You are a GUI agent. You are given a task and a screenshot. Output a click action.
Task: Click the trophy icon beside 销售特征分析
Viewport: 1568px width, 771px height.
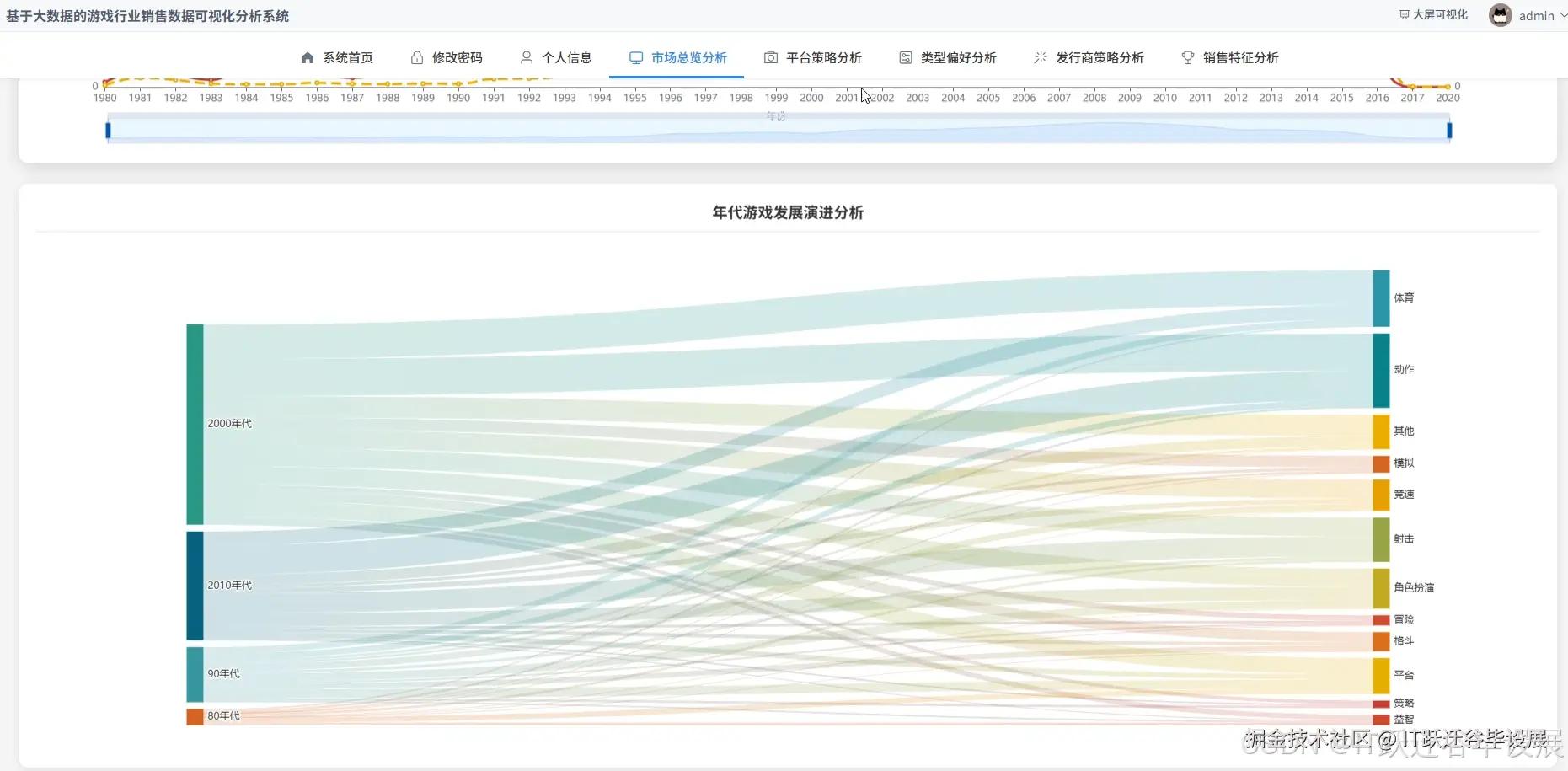(1188, 57)
